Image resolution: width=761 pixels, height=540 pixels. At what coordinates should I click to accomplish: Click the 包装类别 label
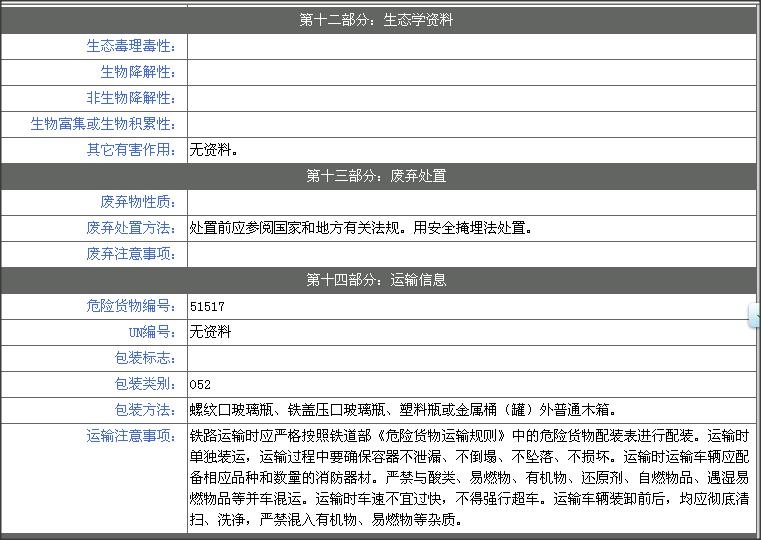145,384
